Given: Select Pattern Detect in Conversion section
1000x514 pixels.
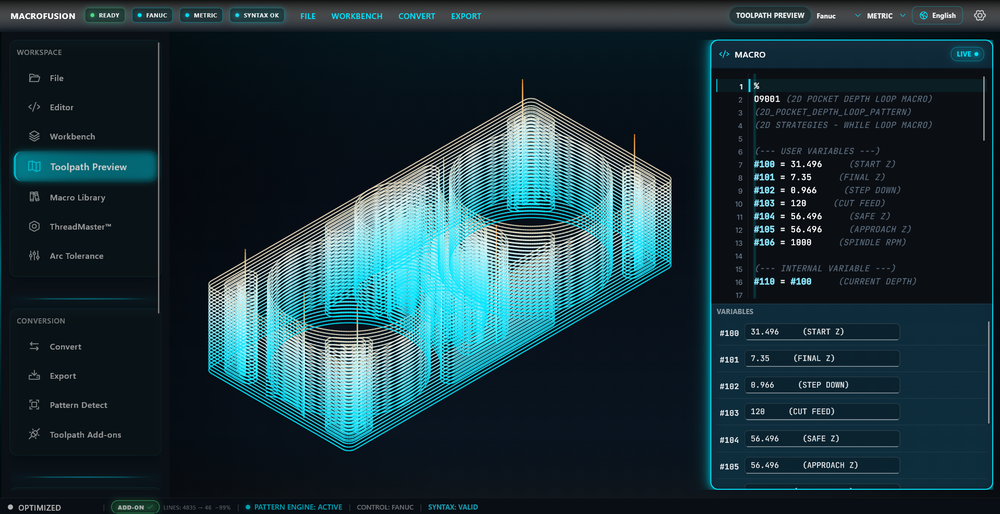Looking at the screenshot, I should [x=83, y=405].
